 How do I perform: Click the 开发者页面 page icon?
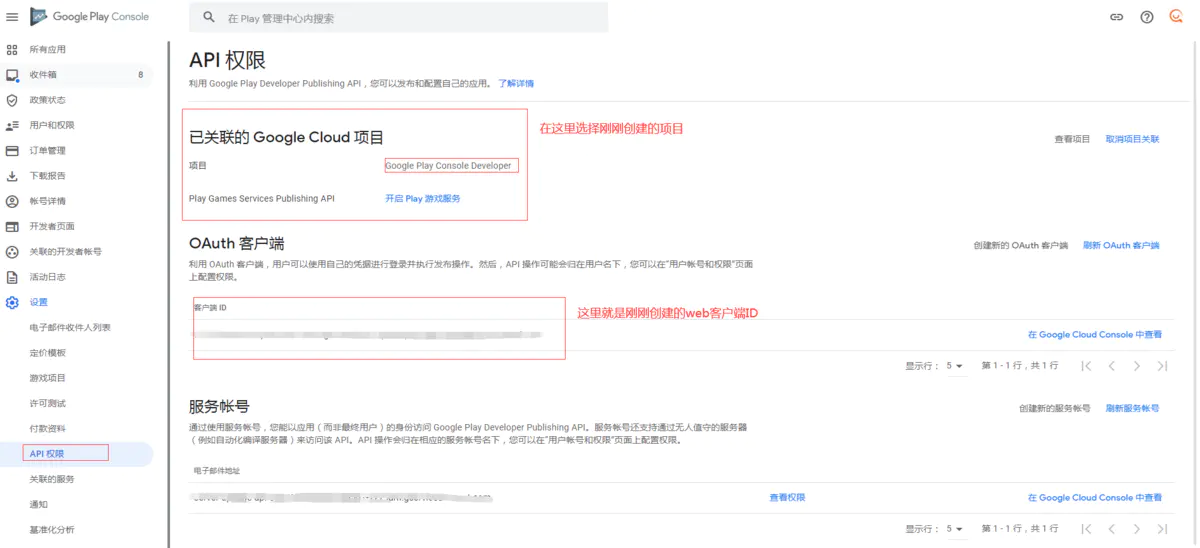click(12, 226)
